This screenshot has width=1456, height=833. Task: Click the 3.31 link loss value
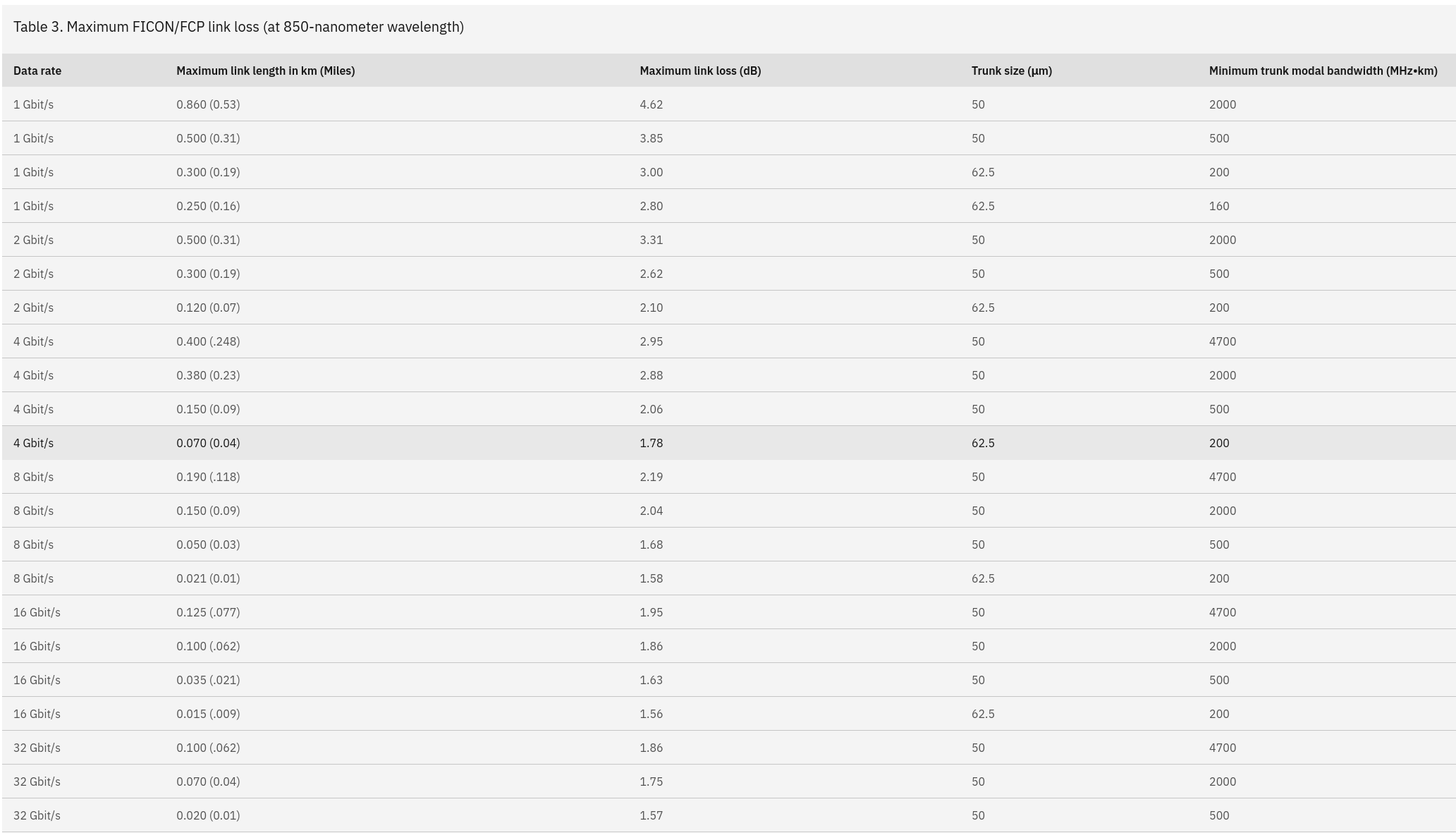651,240
